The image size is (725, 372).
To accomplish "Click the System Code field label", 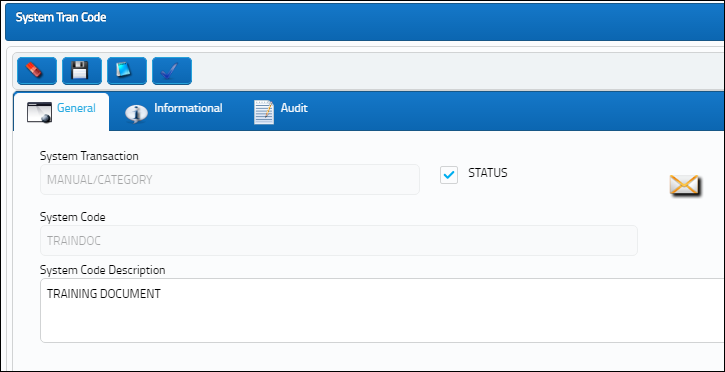I will (73, 217).
